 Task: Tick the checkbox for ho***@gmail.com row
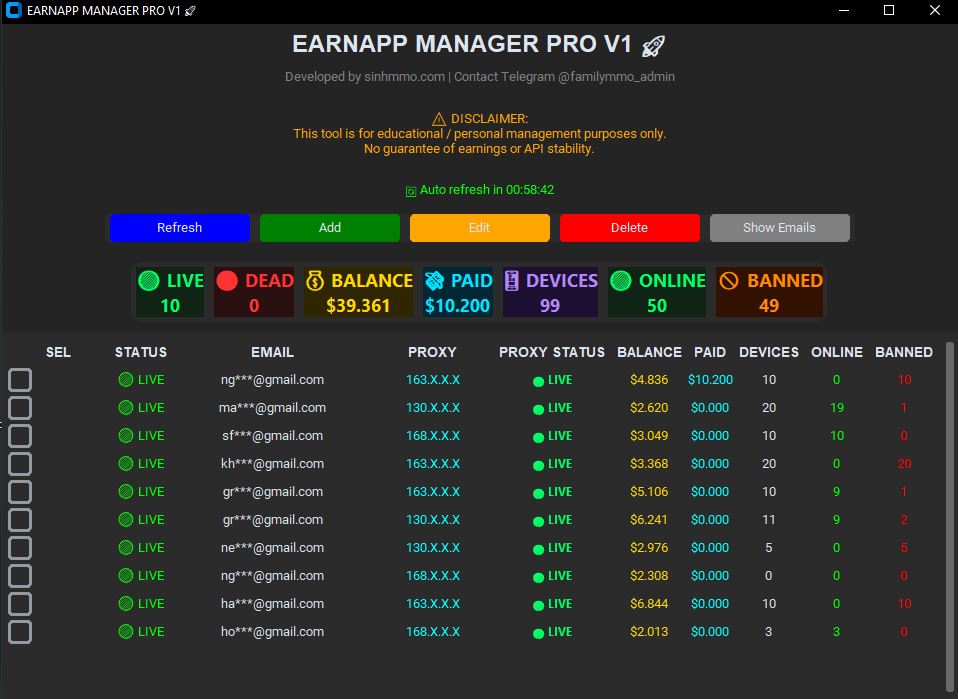point(20,632)
